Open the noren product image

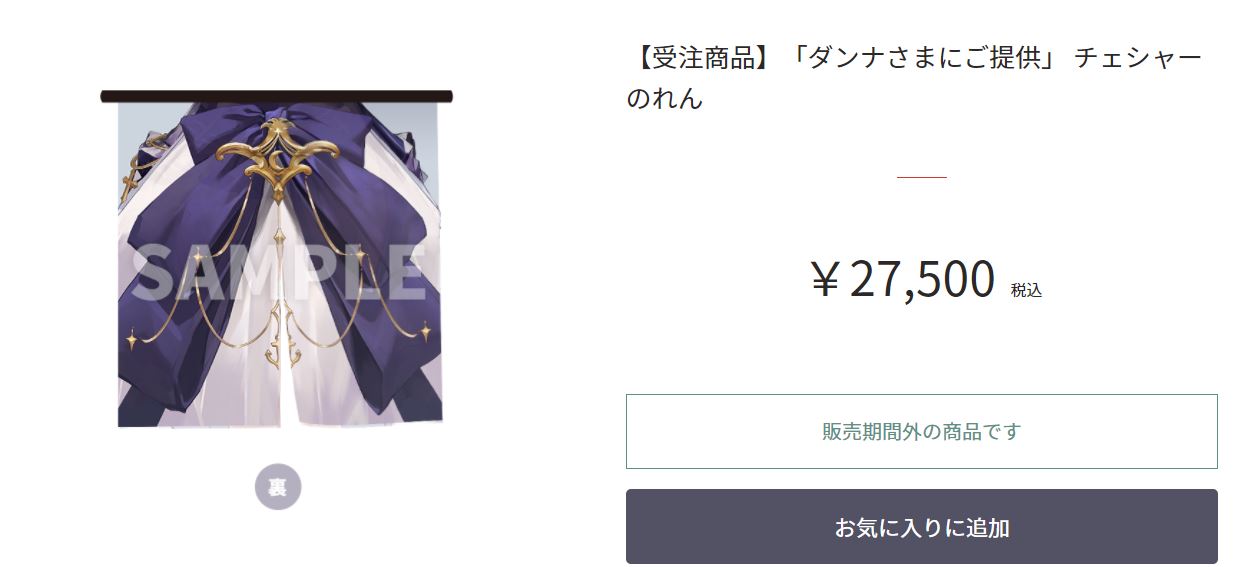[278, 259]
